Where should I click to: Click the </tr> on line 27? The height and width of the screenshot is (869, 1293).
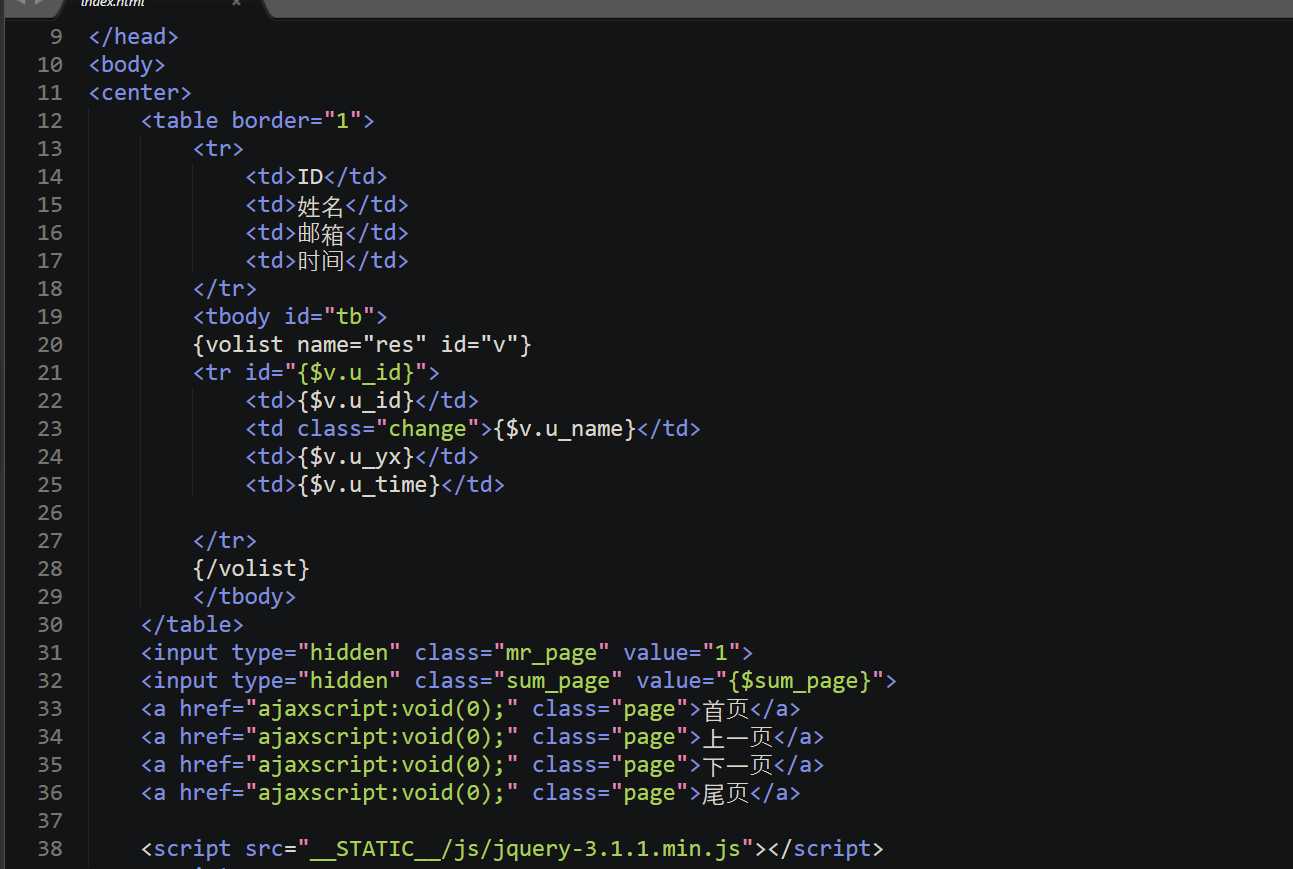pos(225,541)
